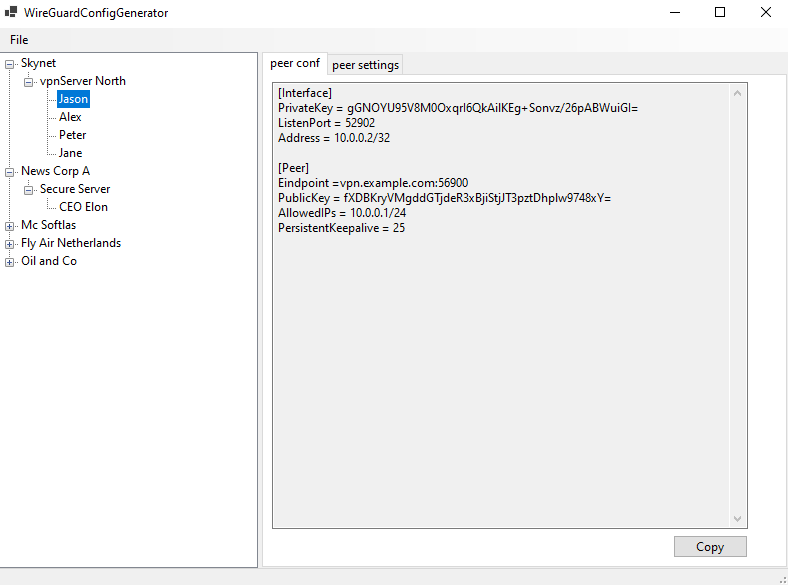Click the PrivateKey line in config
The image size is (788, 585).
(x=458, y=108)
